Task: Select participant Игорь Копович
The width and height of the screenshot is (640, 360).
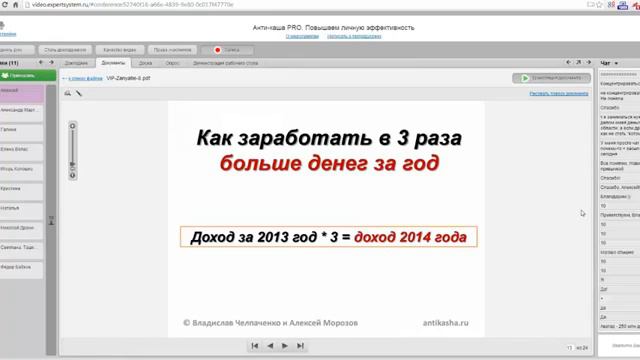Action: tap(22, 172)
